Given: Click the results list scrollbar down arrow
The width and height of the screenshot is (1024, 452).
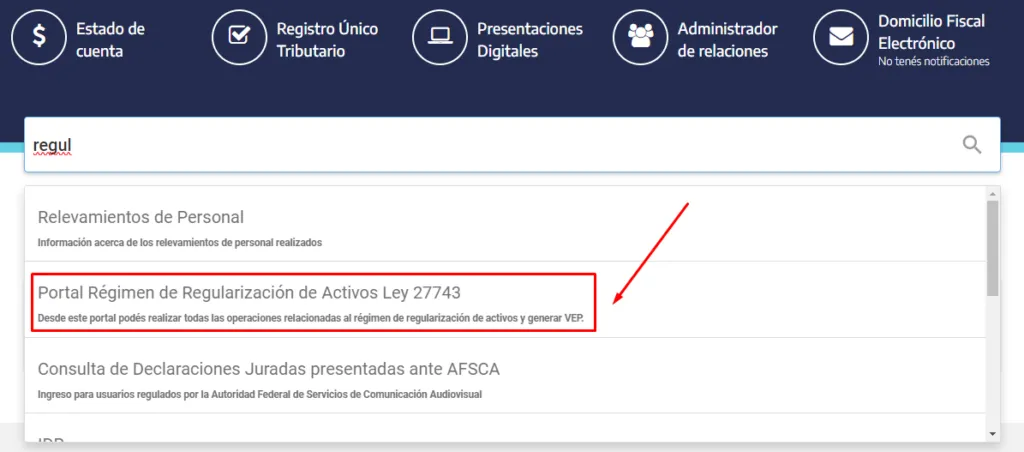Looking at the screenshot, I should (x=993, y=434).
